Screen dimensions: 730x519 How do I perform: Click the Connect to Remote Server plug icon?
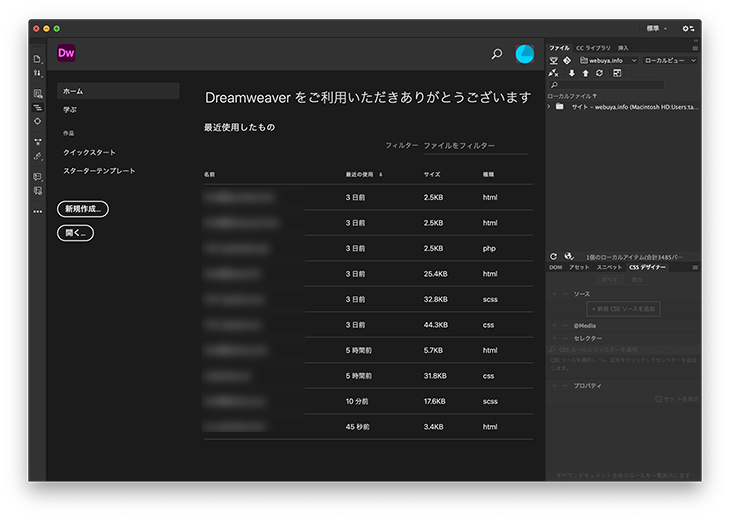554,73
